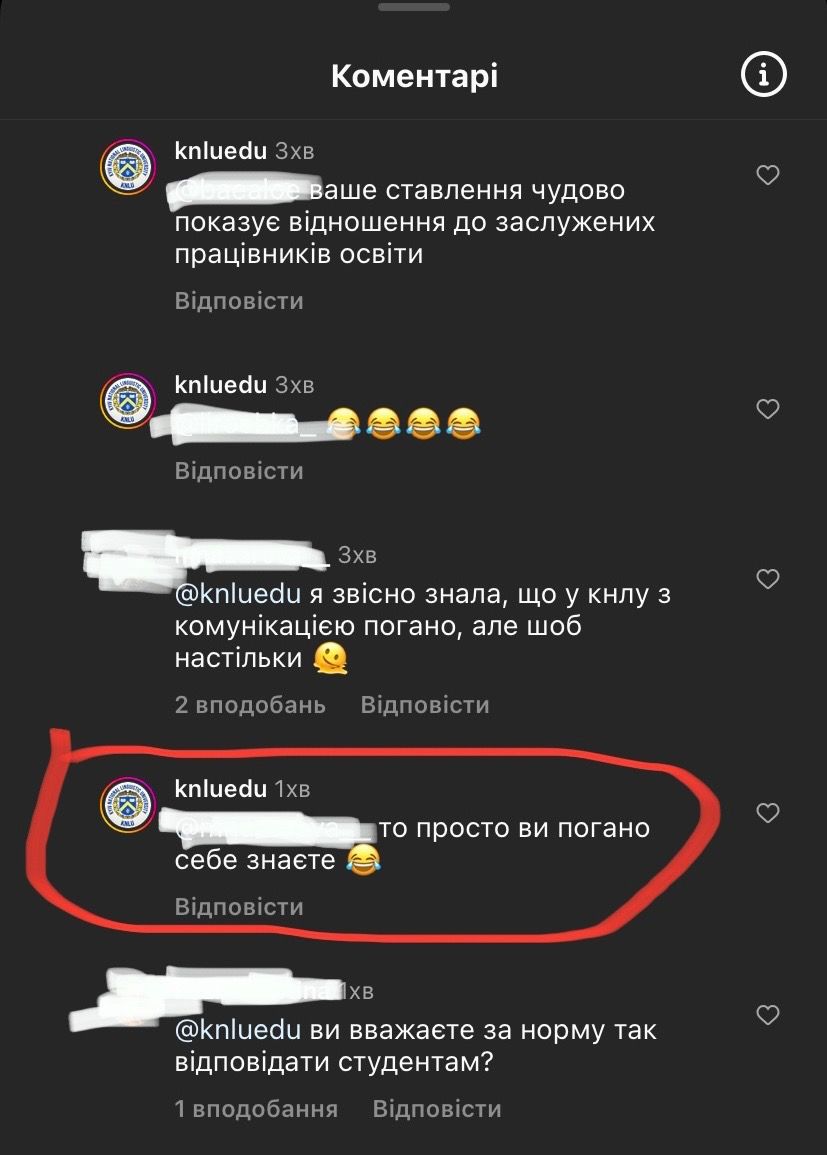Tap Відповісти next to 2 вподобань
The height and width of the screenshot is (1155, 827).
click(425, 705)
